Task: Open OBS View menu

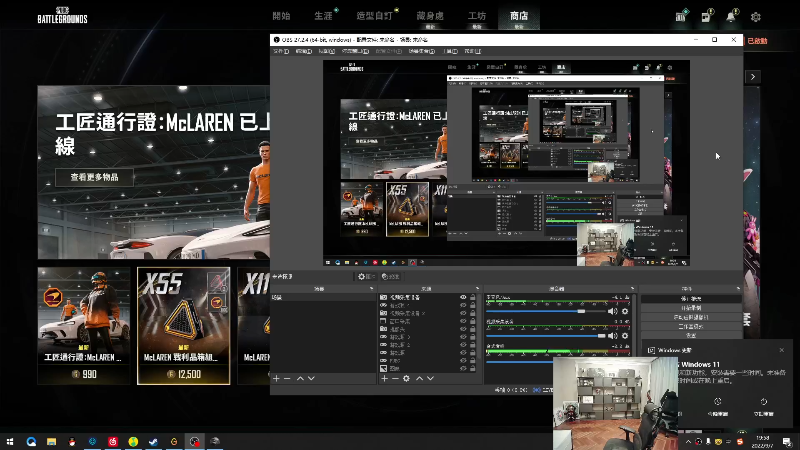Action: (327, 51)
